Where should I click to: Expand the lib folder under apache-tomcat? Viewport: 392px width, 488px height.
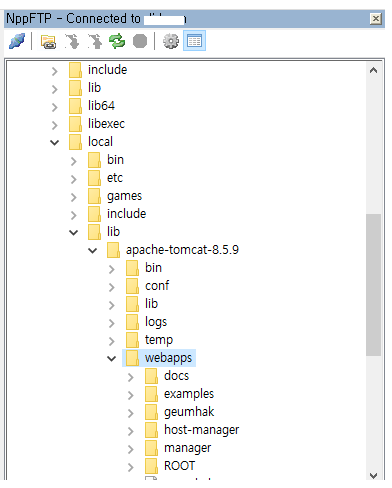pos(112,305)
